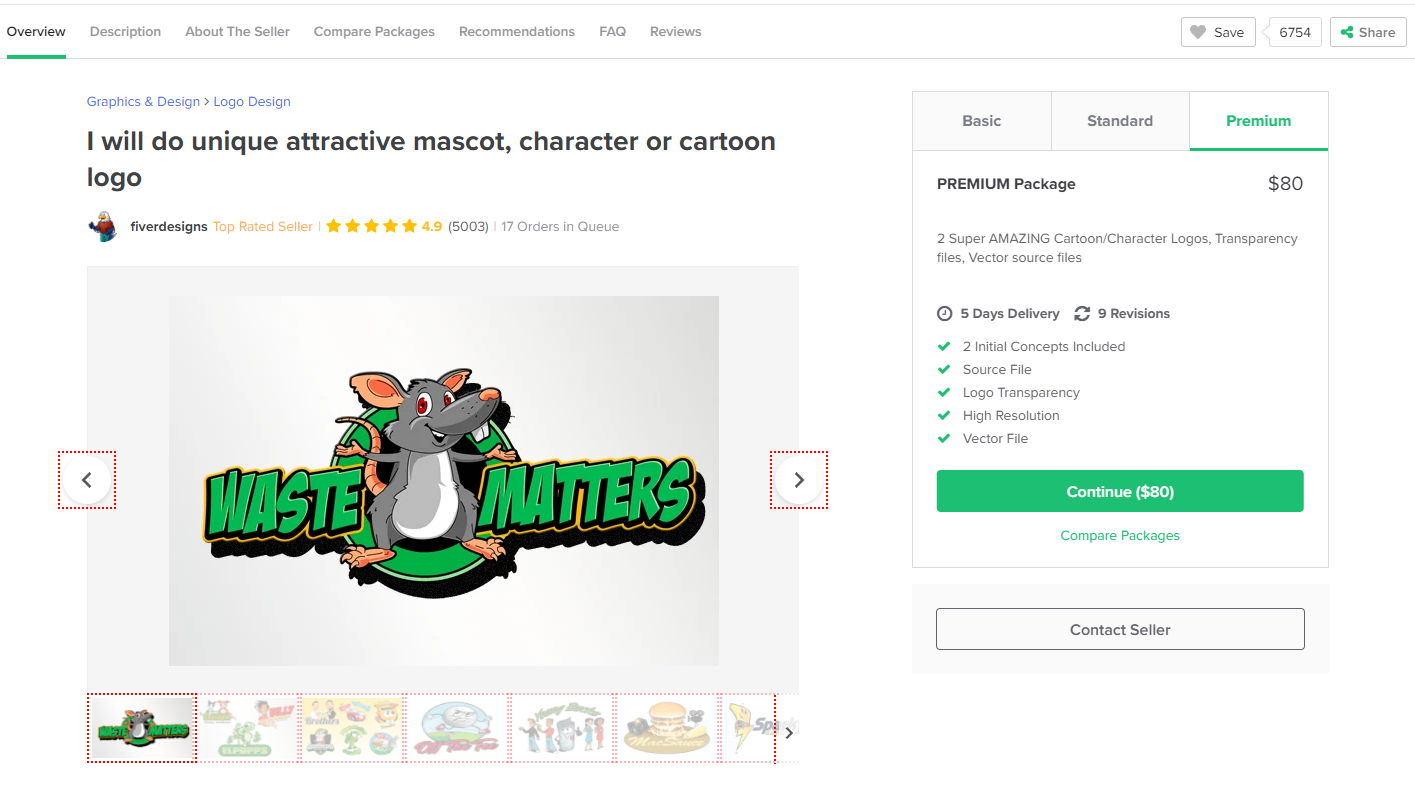Image resolution: width=1415 pixels, height=787 pixels.
Task: Show next gallery image with right arrow
Action: click(x=799, y=480)
